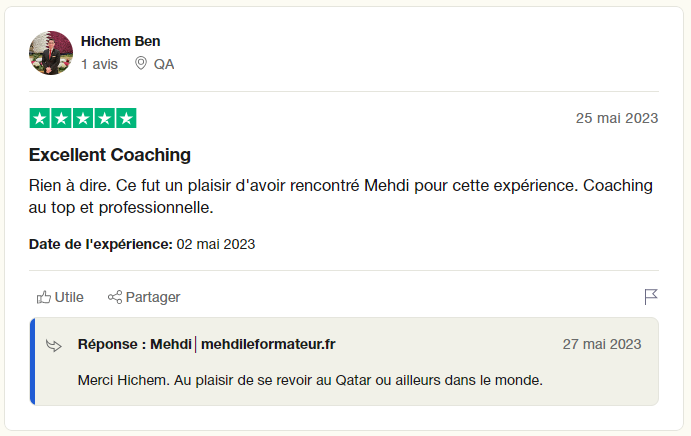Screen dimensions: 691x436
Task: Click the five-star green rating
Action: tap(83, 118)
